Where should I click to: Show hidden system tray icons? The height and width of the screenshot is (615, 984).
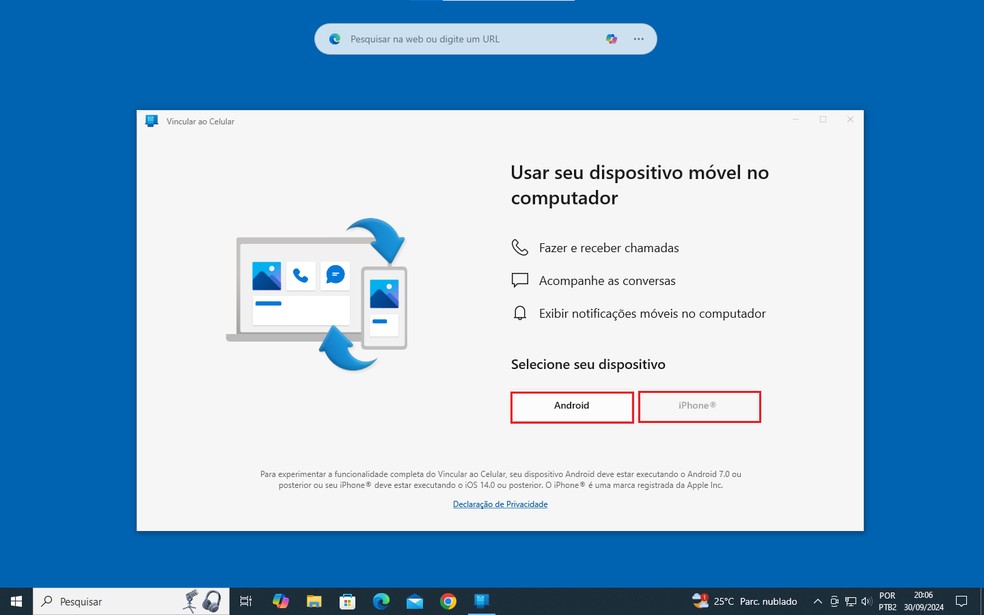tap(818, 601)
